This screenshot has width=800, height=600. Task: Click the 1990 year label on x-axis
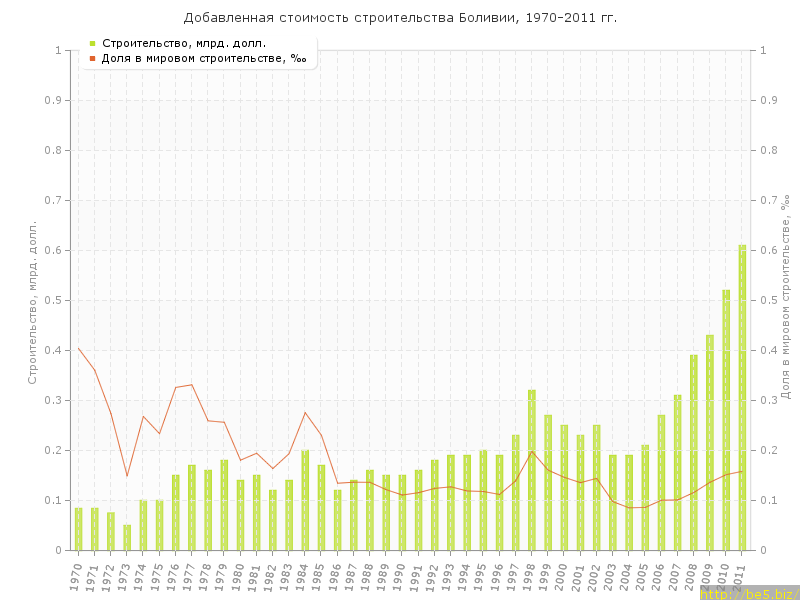click(400, 576)
